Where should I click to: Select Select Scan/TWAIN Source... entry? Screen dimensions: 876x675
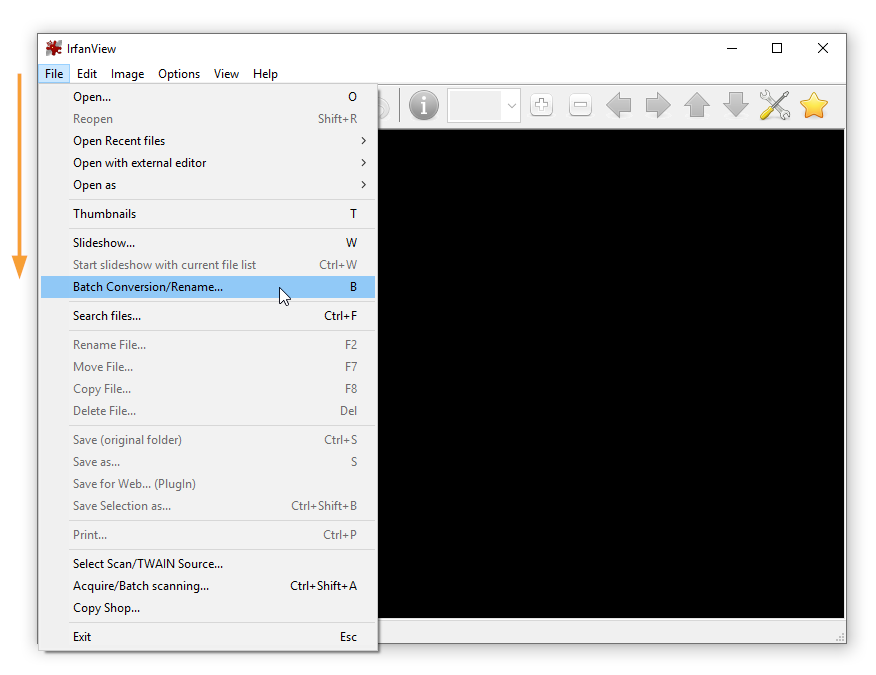pyautogui.click(x=208, y=564)
